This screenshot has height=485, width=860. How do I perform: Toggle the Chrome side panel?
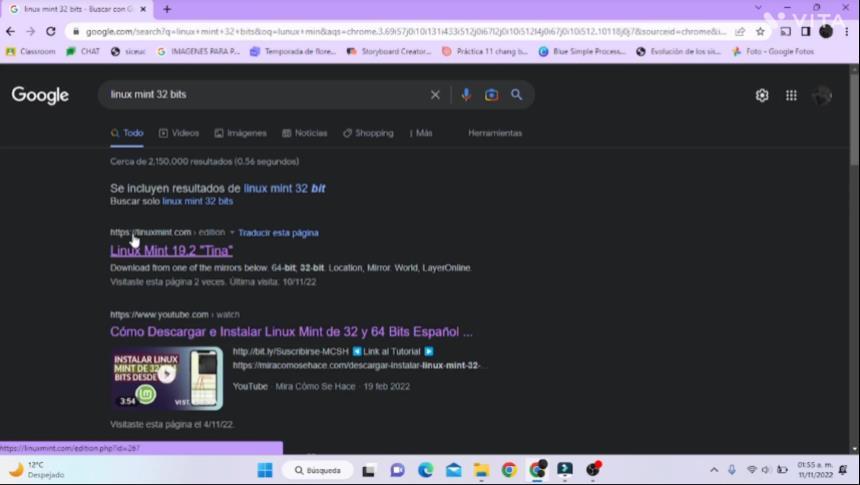coord(806,32)
